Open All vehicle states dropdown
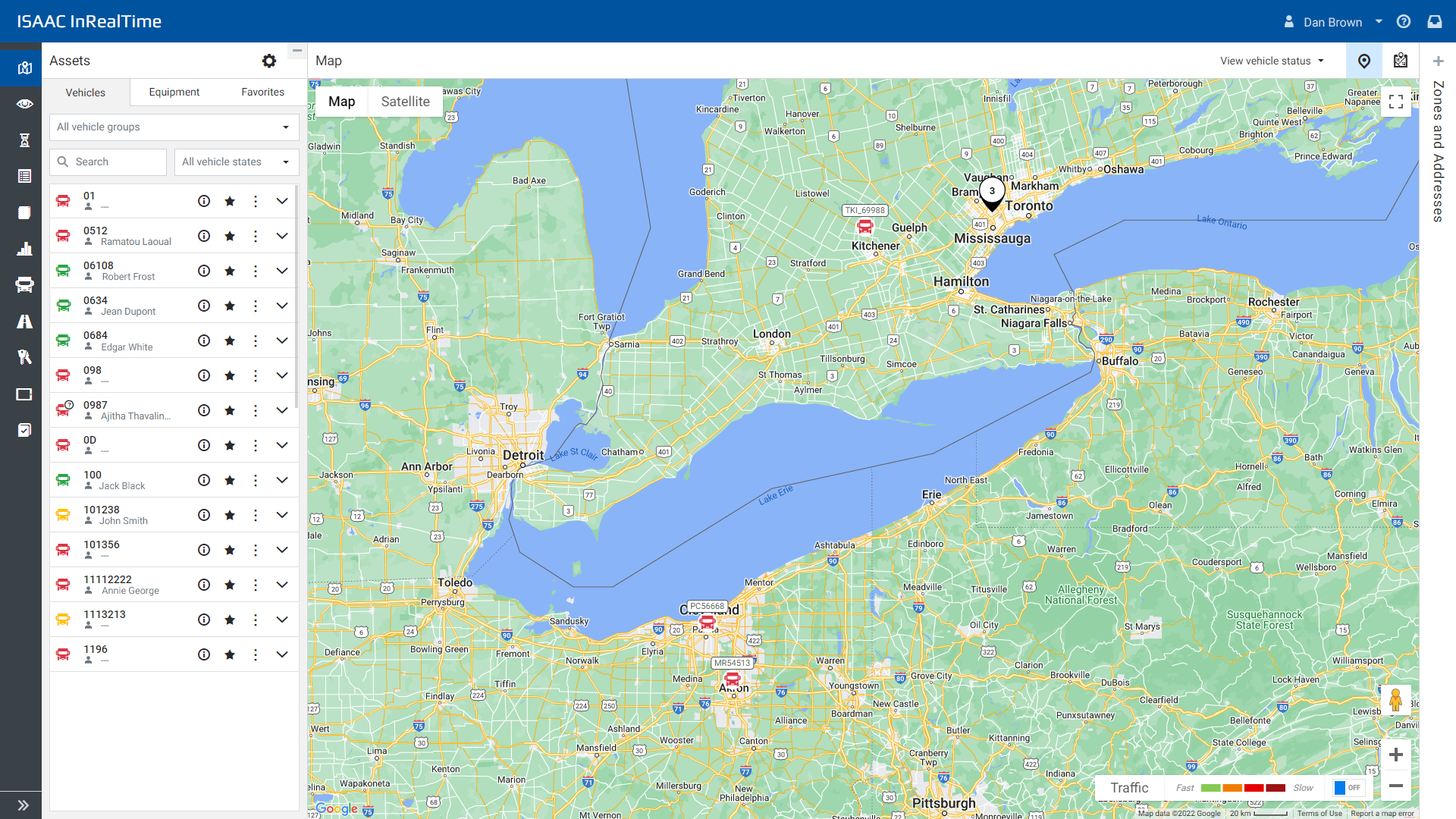 tap(236, 162)
